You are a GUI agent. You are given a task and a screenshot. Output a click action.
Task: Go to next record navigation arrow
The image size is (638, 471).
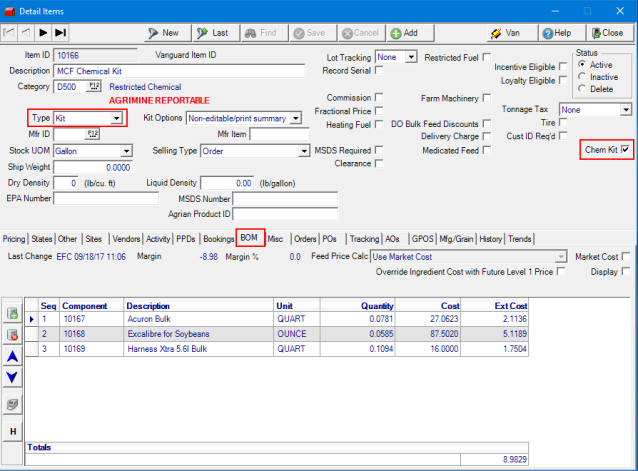click(43, 33)
